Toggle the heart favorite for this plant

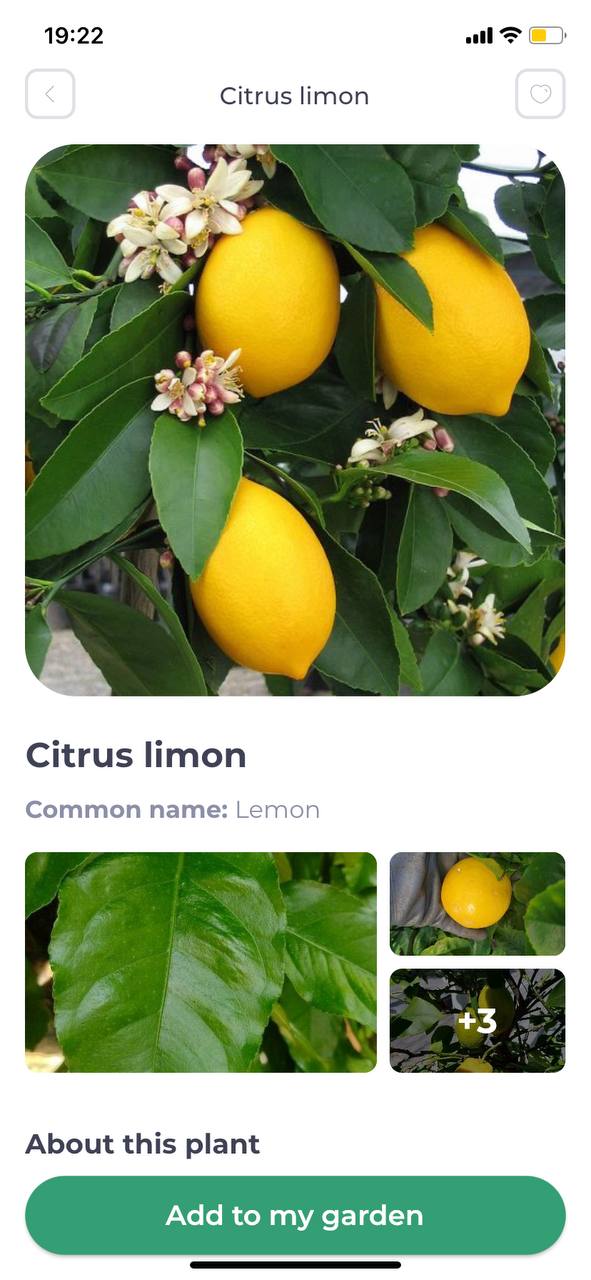click(540, 95)
